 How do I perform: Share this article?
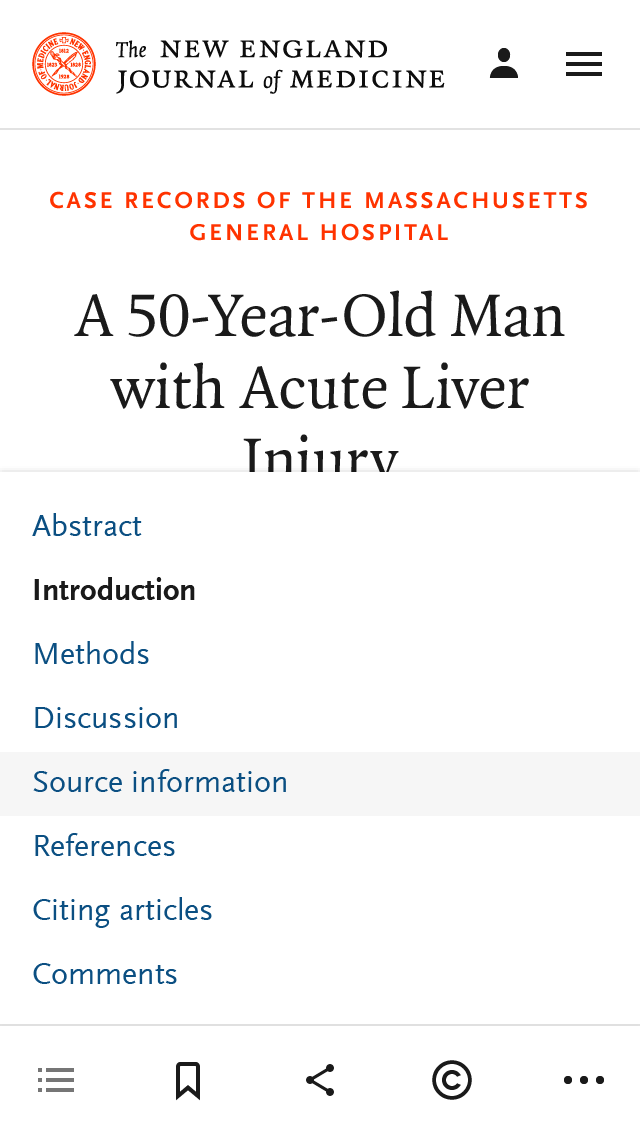point(320,1080)
